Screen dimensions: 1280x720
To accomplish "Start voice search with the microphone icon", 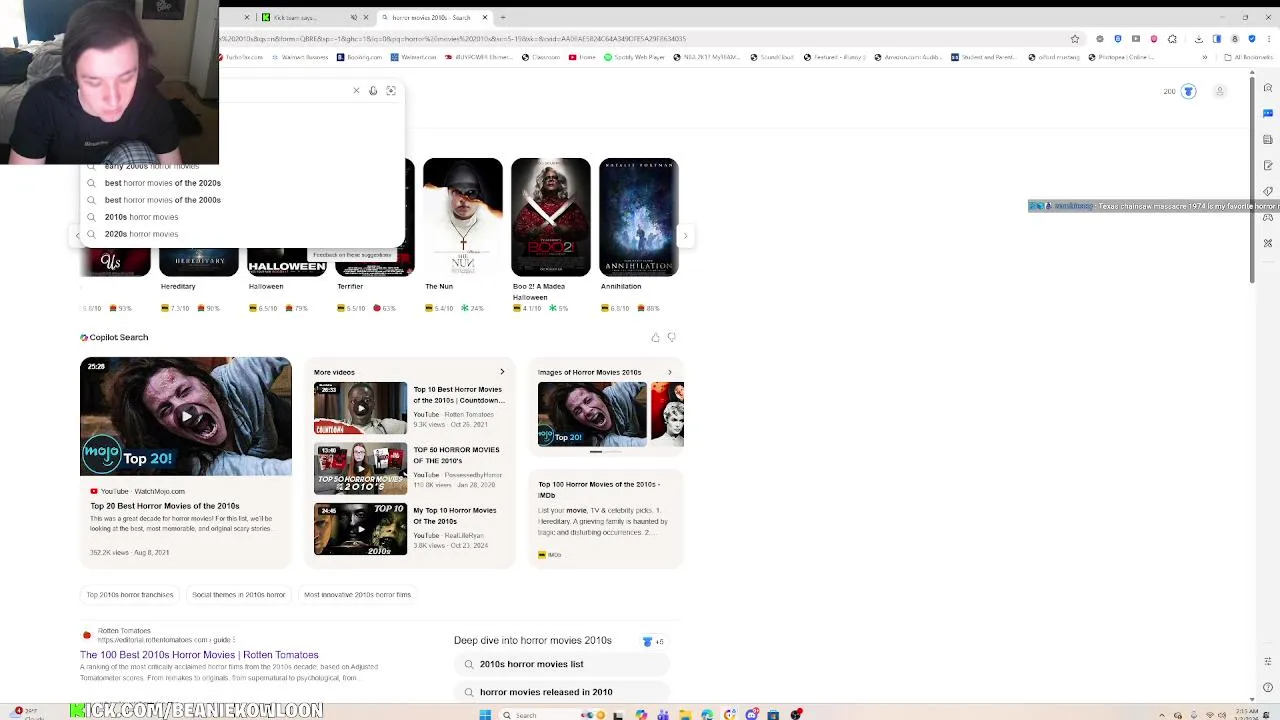I will pos(373,91).
